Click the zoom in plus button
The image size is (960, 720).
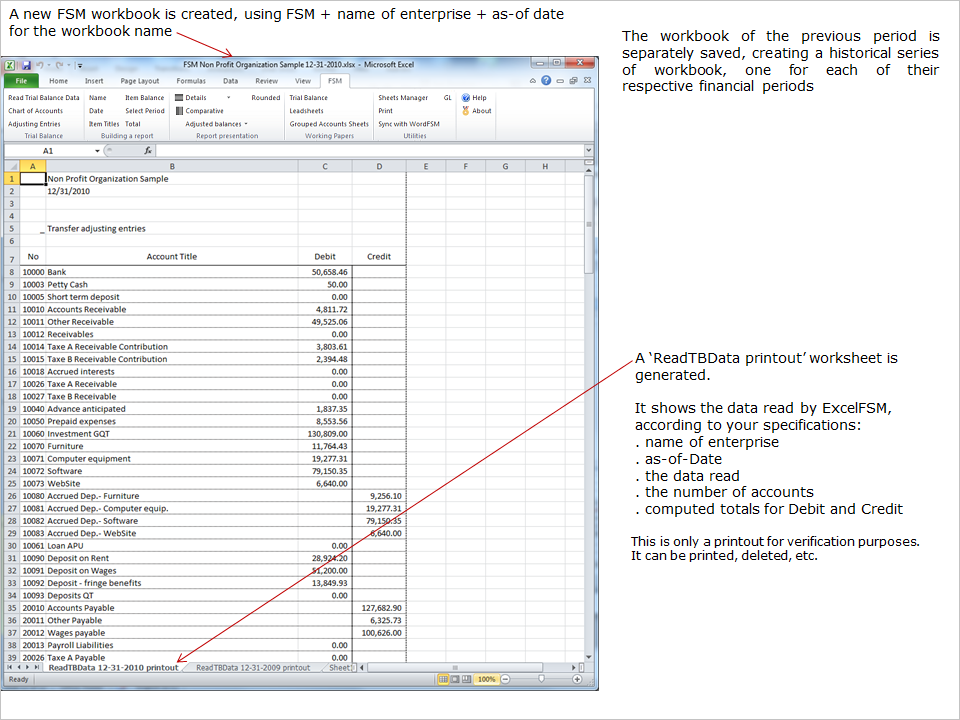[x=577, y=679]
